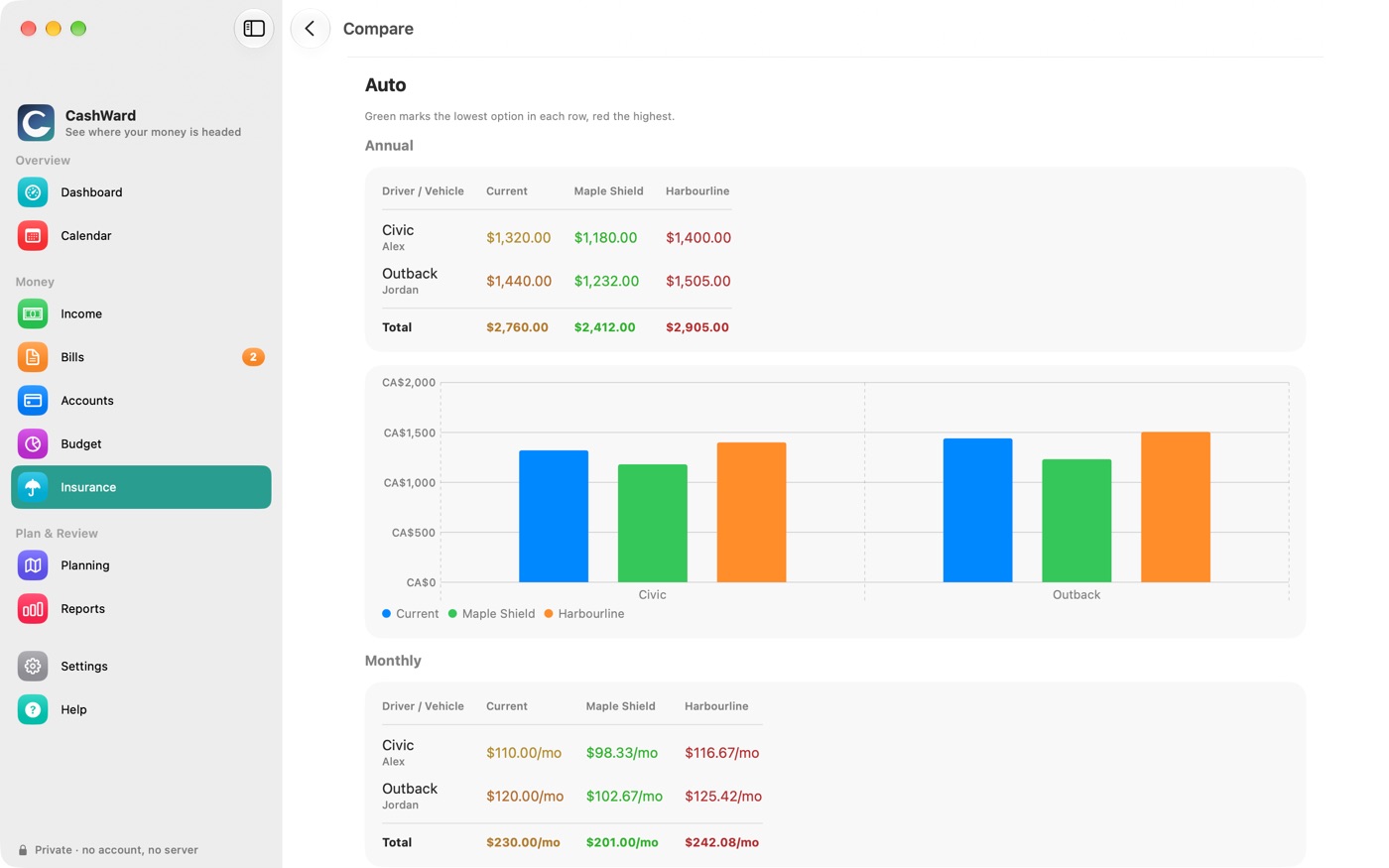Click the monthly total $230.00/mo
The height and width of the screenshot is (868, 1389).
tap(523, 842)
